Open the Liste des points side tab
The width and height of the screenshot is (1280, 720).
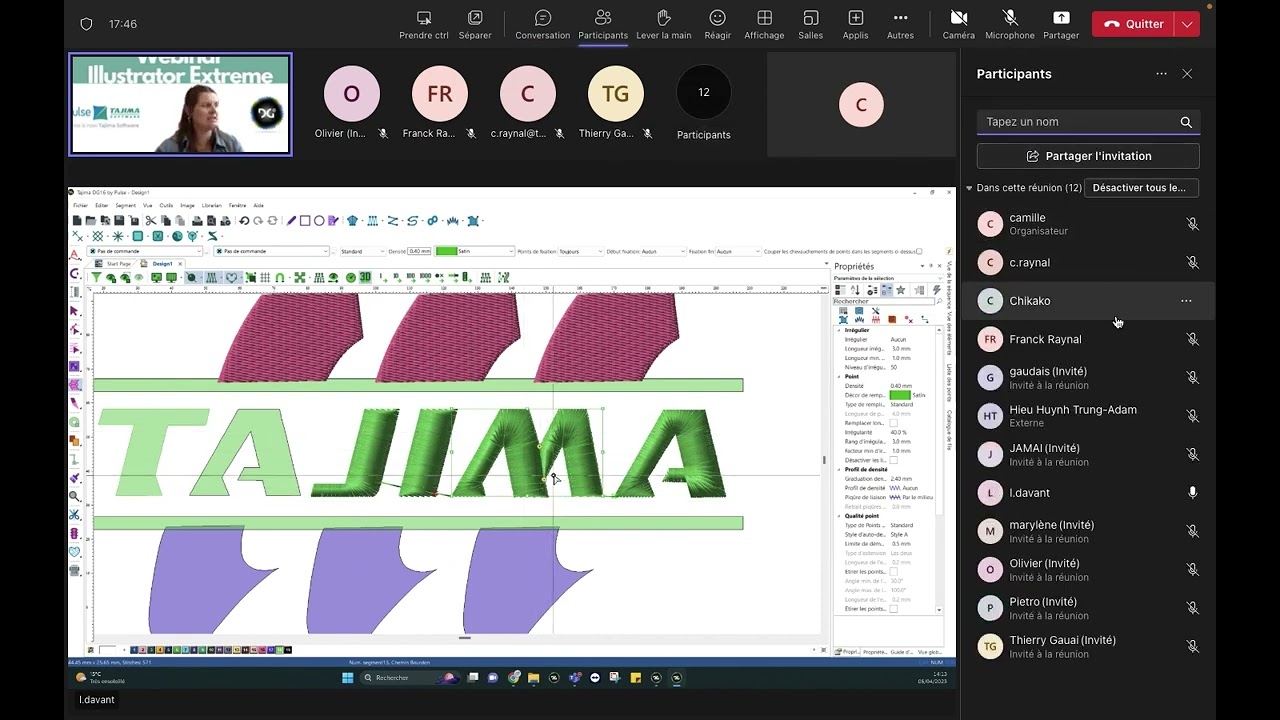[x=948, y=382]
